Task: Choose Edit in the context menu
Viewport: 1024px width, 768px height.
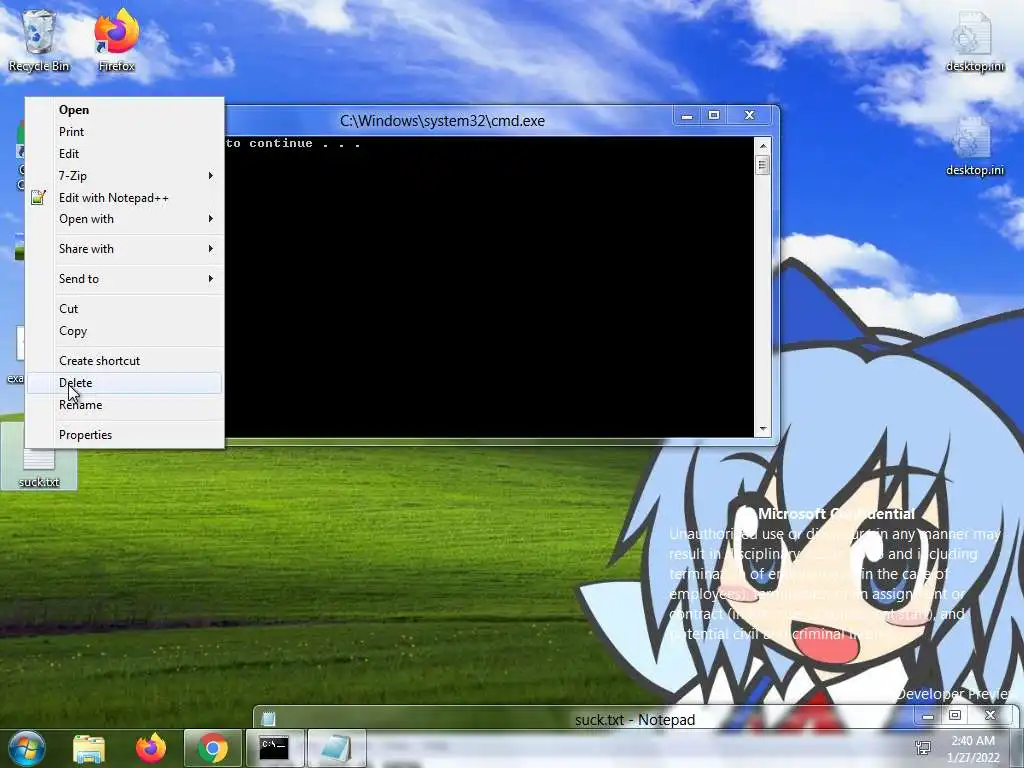Action: click(125, 153)
